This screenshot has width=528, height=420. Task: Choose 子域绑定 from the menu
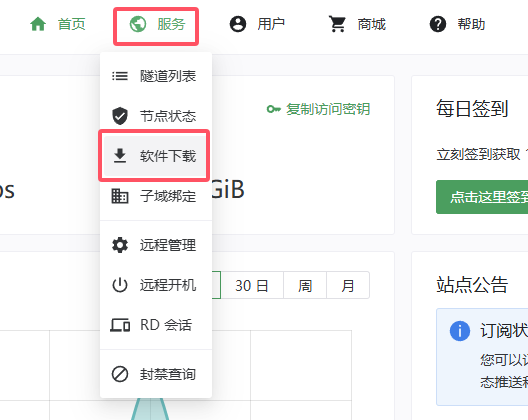tap(156, 196)
